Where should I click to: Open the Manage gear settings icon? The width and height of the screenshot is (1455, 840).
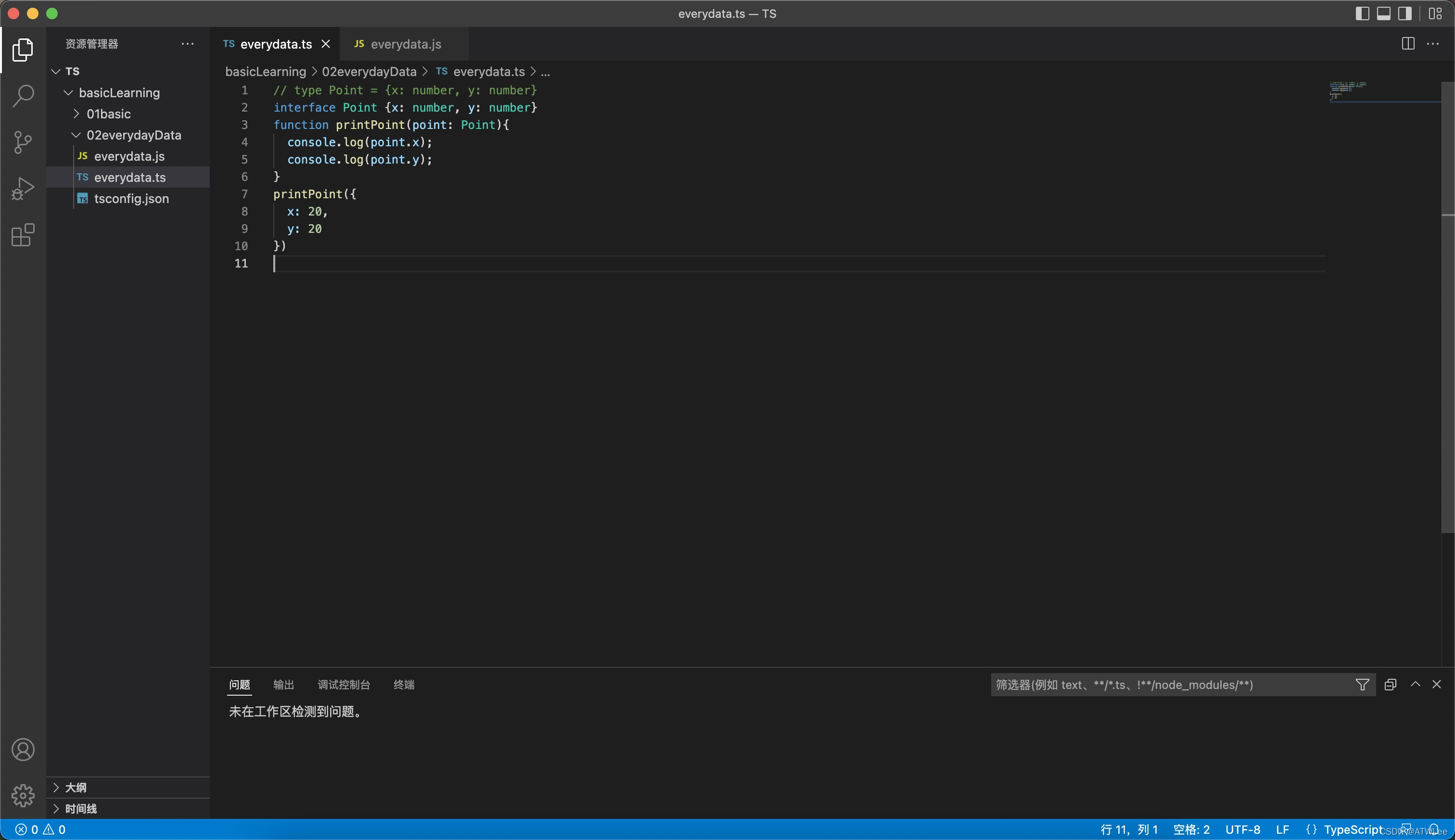(23, 796)
